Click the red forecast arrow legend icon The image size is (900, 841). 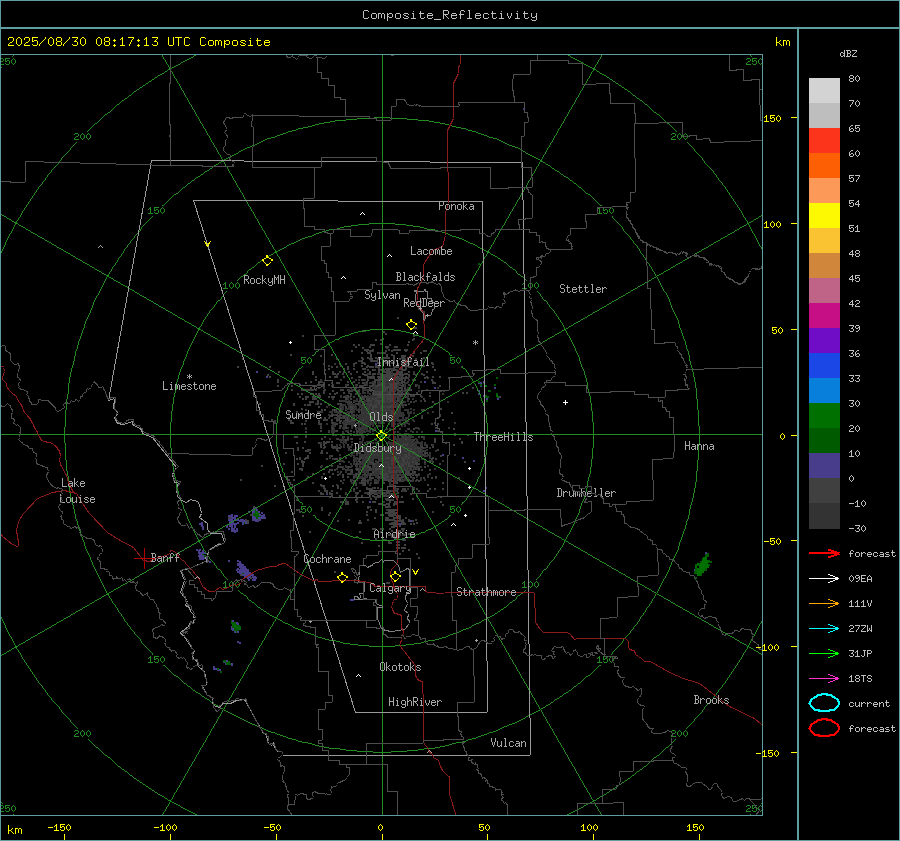(x=824, y=553)
